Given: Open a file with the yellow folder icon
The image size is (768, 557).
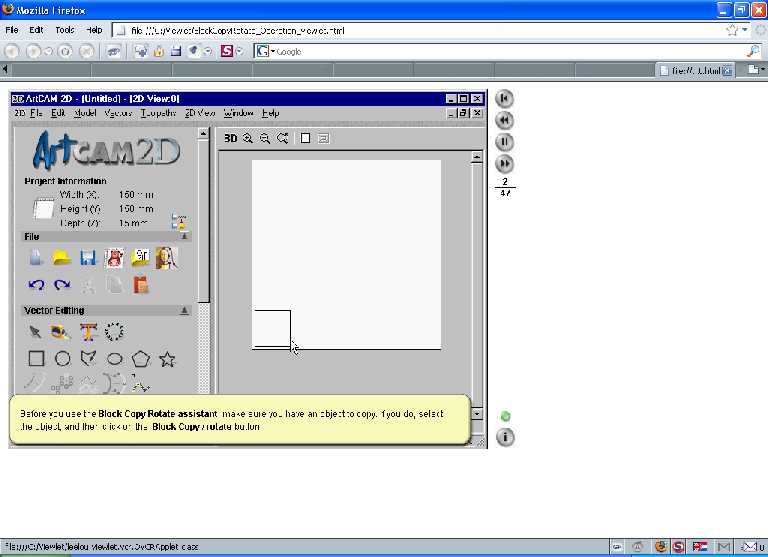Looking at the screenshot, I should [62, 258].
